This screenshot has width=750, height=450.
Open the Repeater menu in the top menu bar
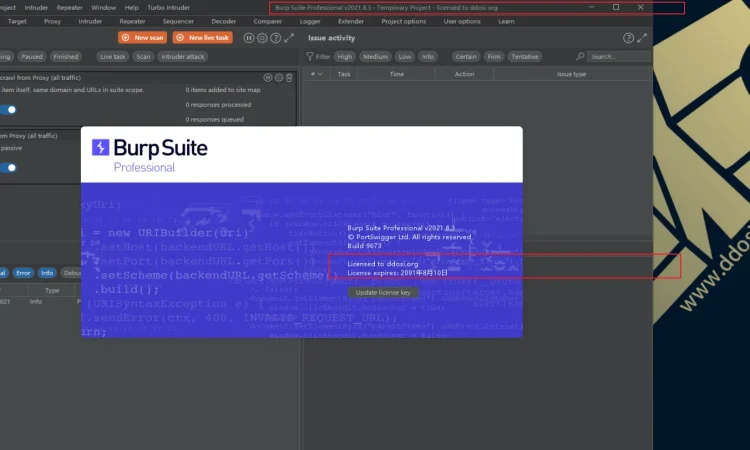69,8
